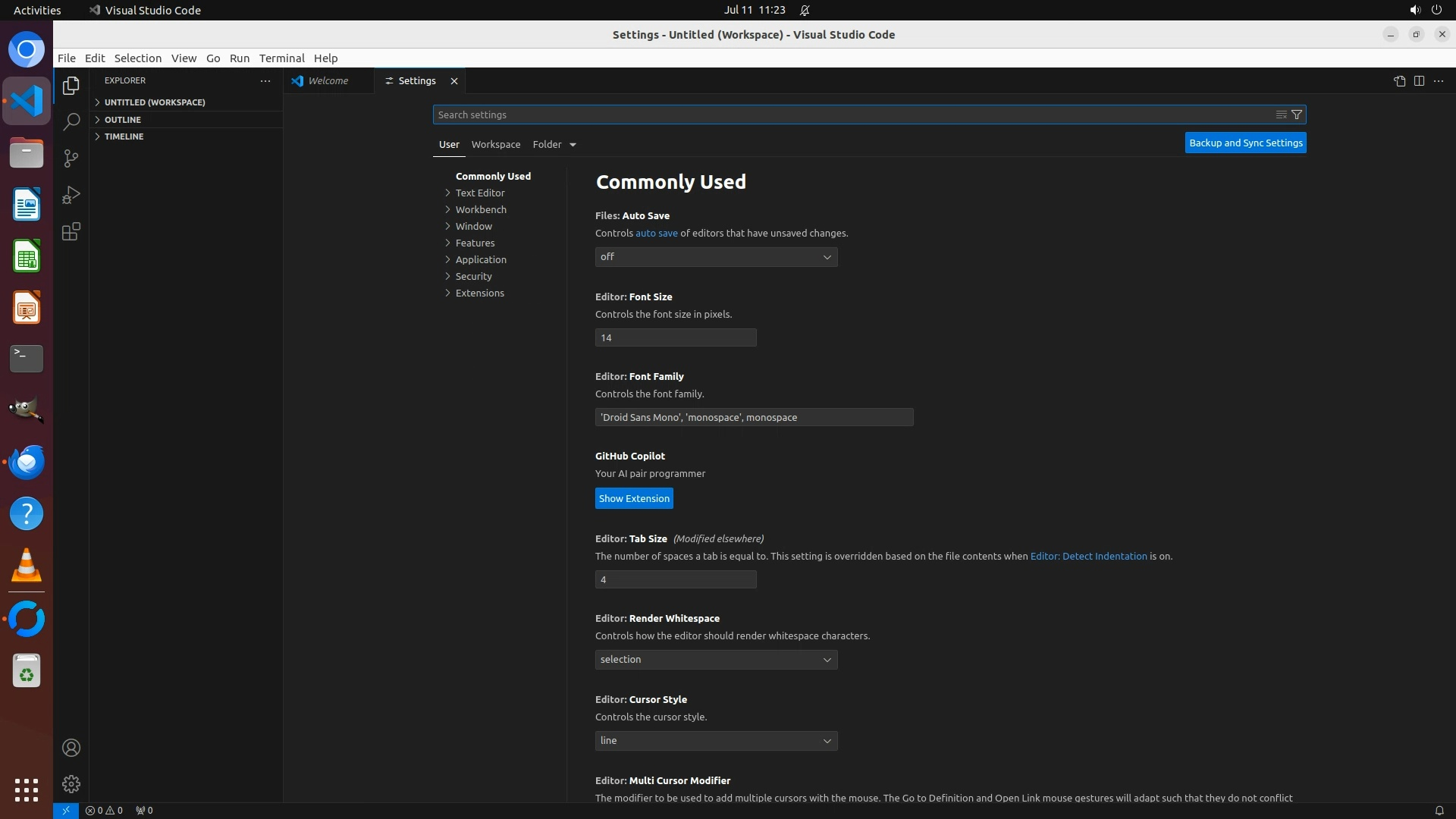The width and height of the screenshot is (1456, 819).
Task: Open the Extensions view icon
Action: (71, 231)
